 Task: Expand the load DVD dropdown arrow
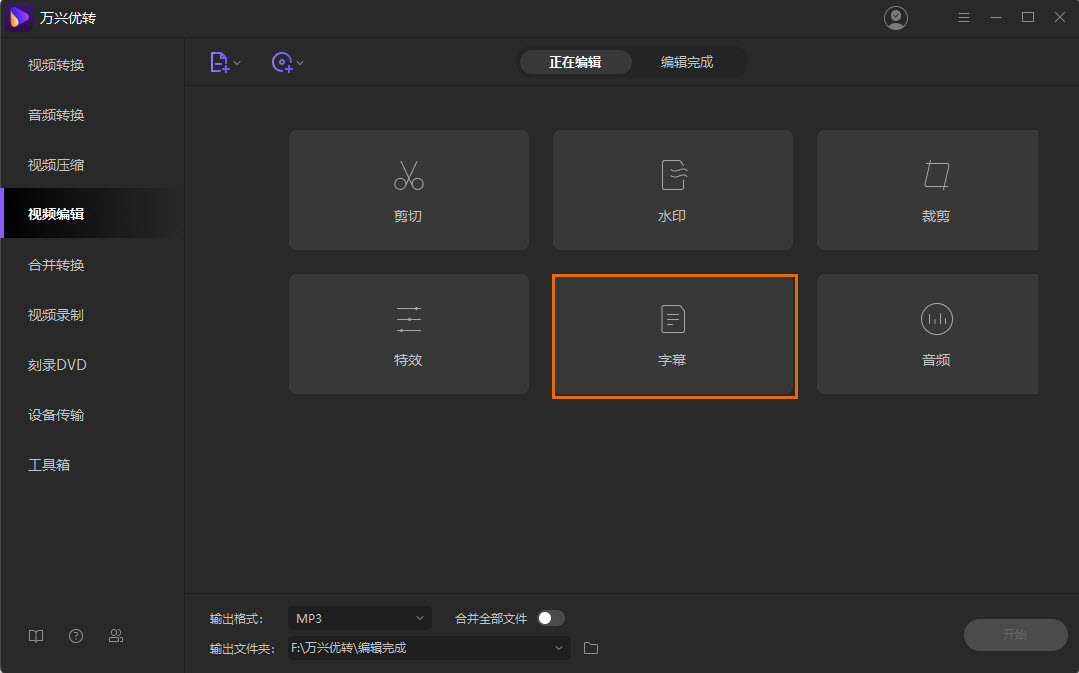click(300, 63)
